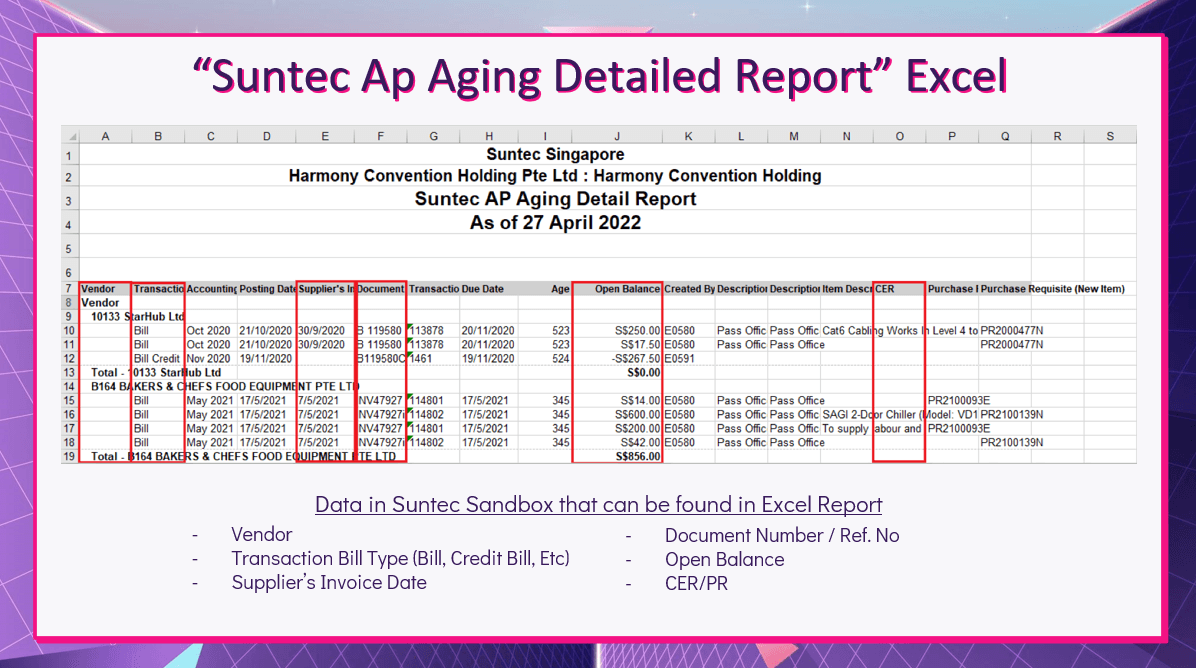Click posting date '19/11/2020' in row 12
Screen dimensions: 1196x668
click(265, 358)
